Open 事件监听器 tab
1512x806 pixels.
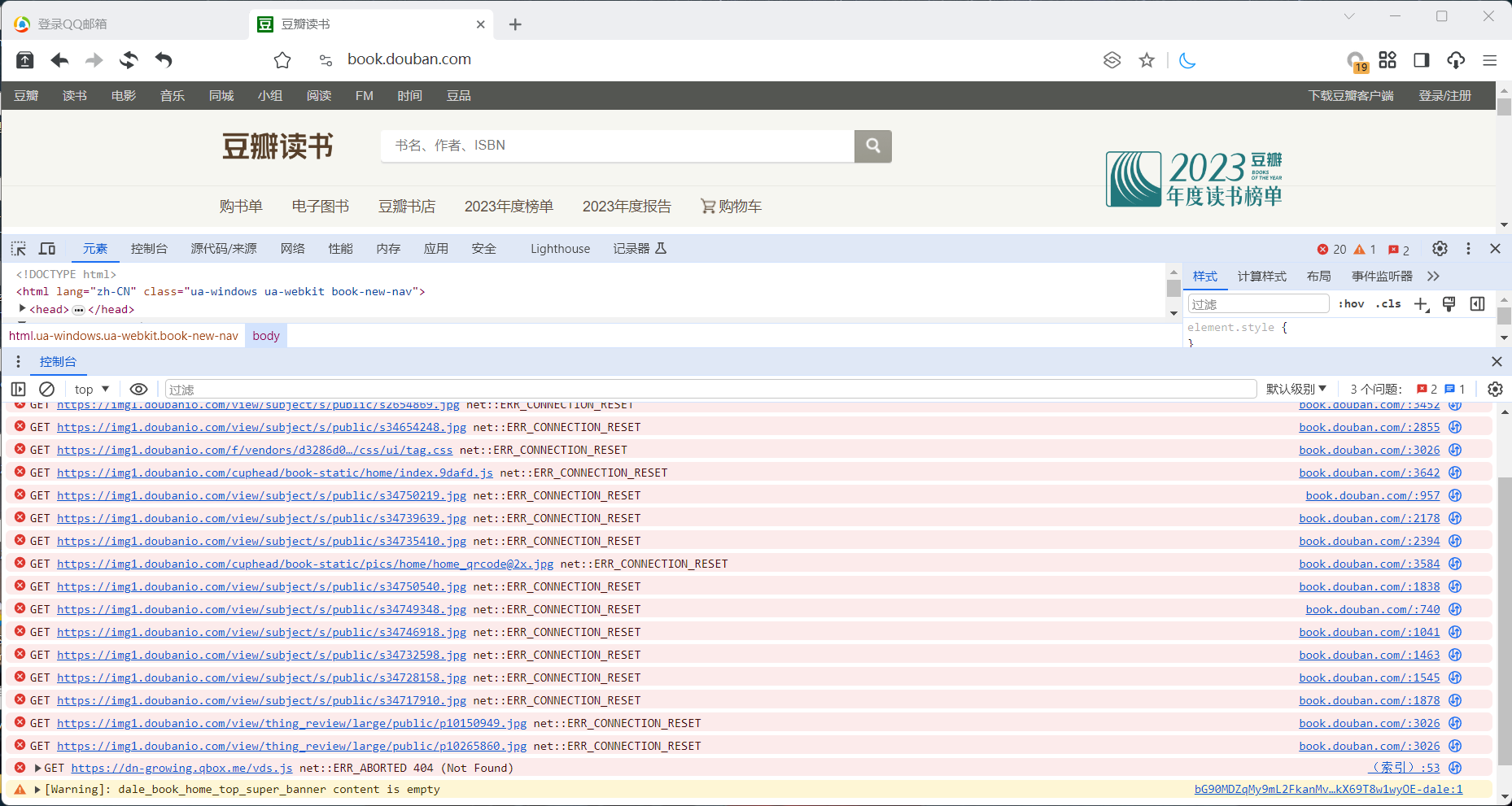click(x=1382, y=277)
